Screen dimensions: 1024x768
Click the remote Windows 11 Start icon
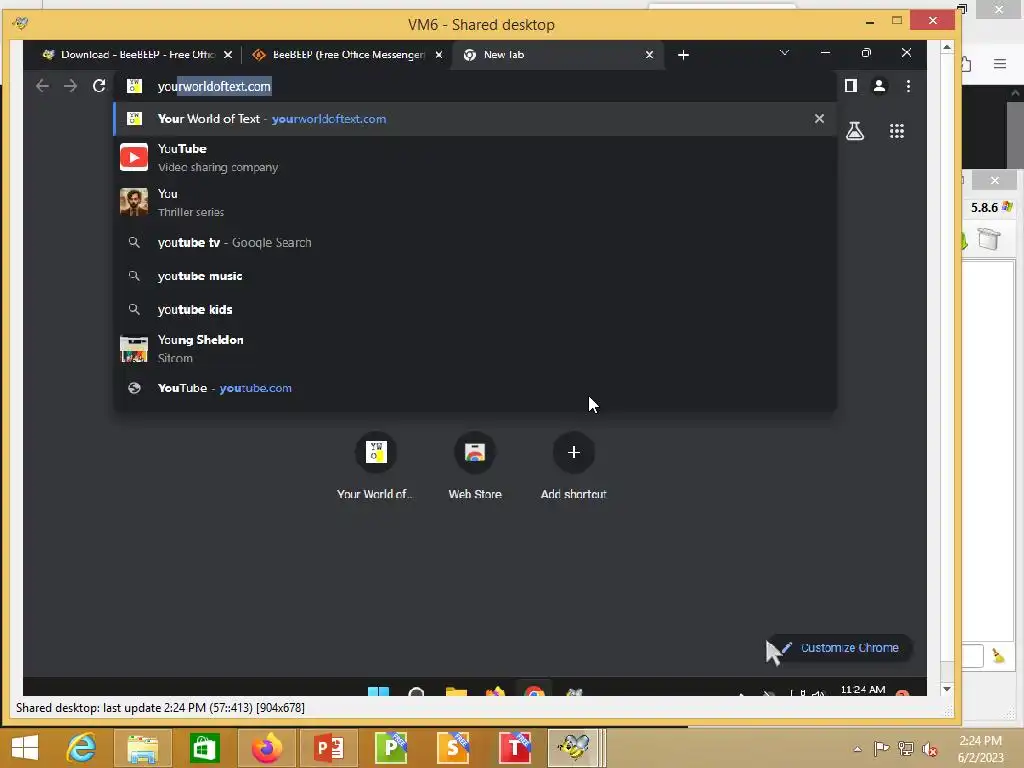(x=378, y=691)
